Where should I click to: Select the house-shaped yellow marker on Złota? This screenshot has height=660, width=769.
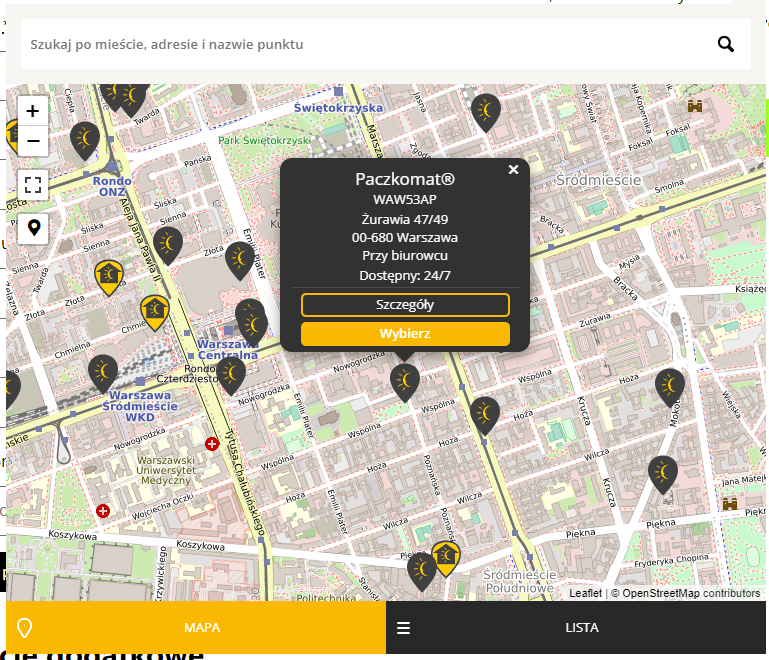[x=109, y=277]
